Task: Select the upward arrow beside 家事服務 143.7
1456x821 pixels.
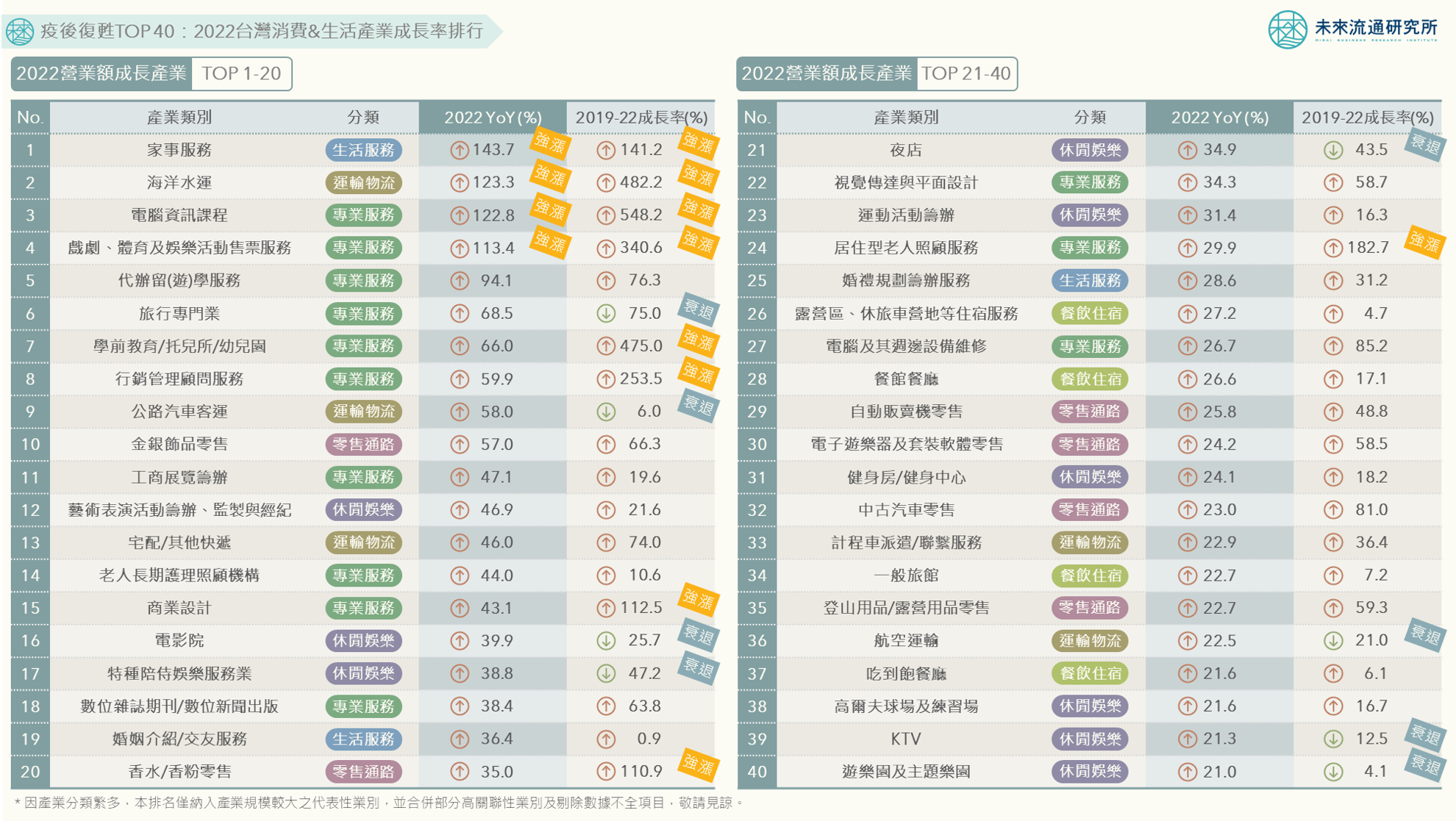Action: click(x=460, y=151)
